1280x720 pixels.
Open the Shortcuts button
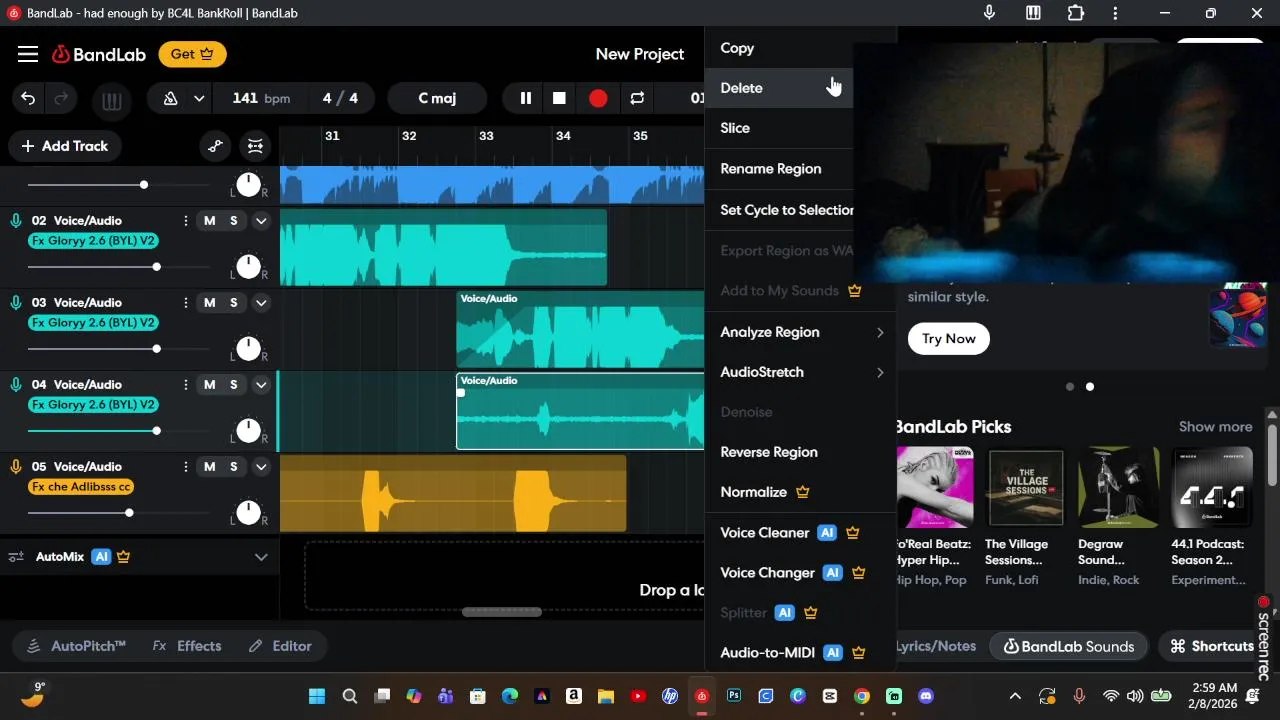pos(1212,646)
